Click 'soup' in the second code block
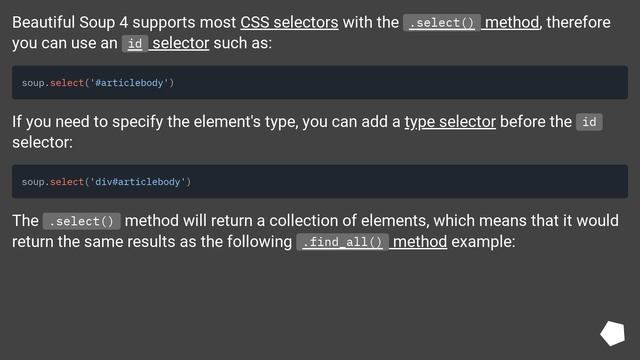The width and height of the screenshot is (640, 360). pos(33,182)
